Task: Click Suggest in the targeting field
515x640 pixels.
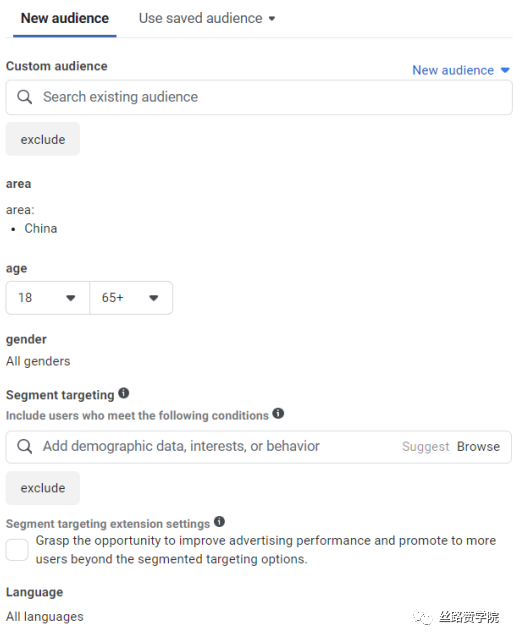Action: pos(426,447)
